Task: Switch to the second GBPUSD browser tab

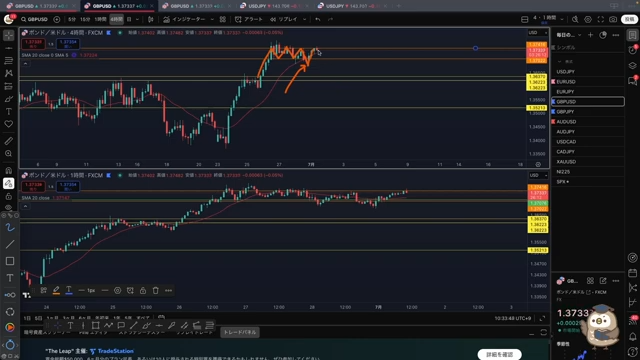Action: coord(118,6)
